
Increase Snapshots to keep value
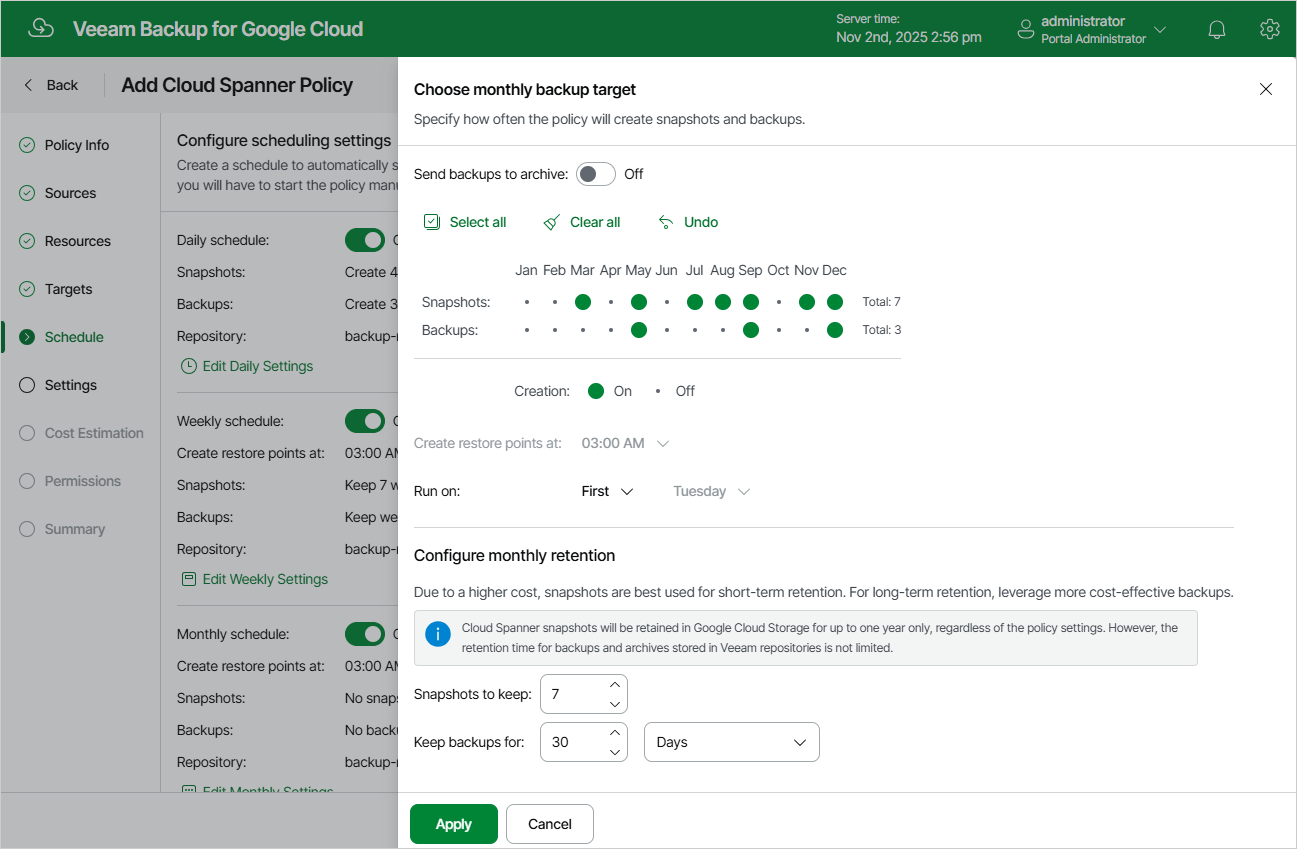pos(615,685)
